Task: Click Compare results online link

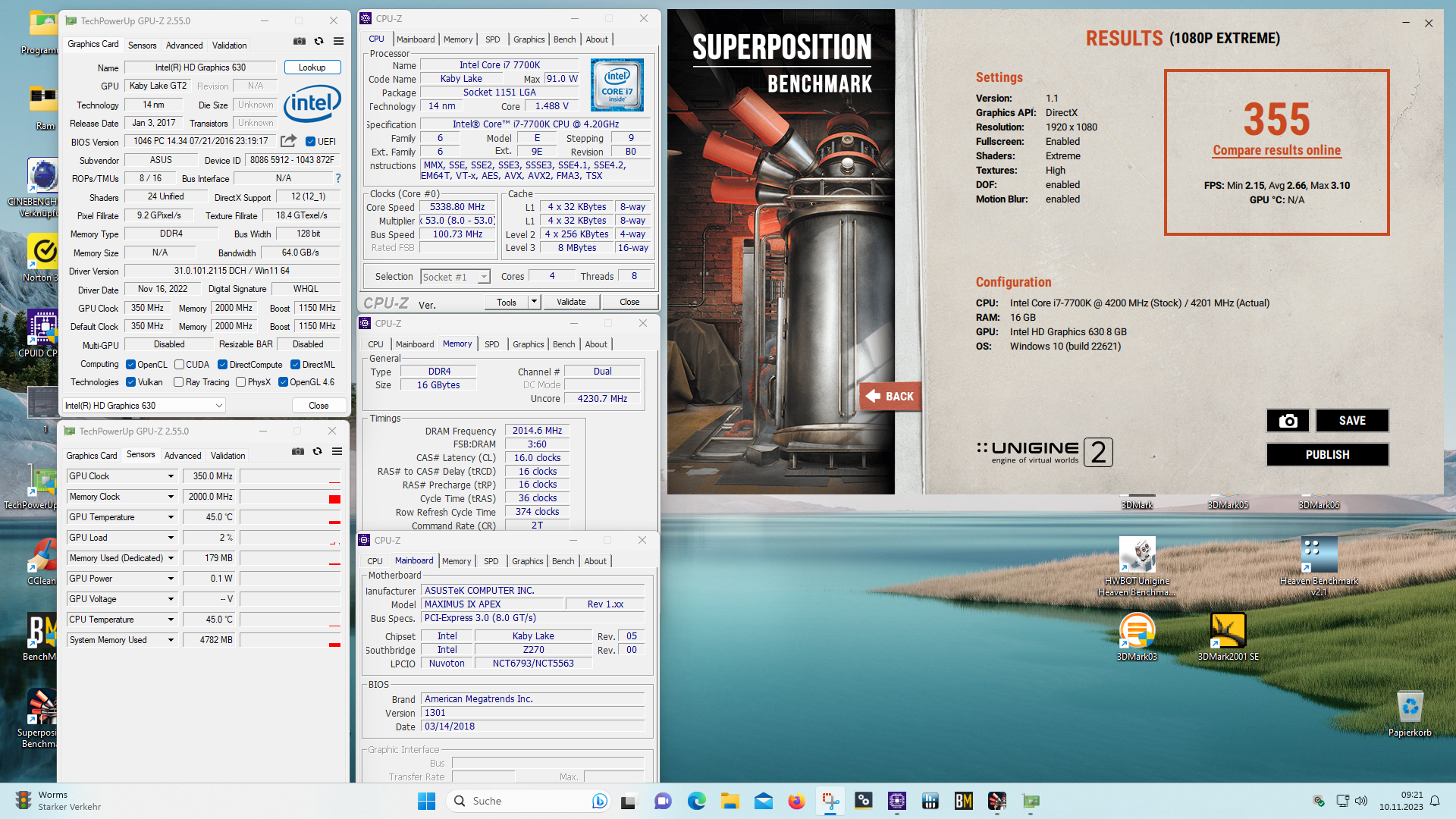Action: point(1276,150)
